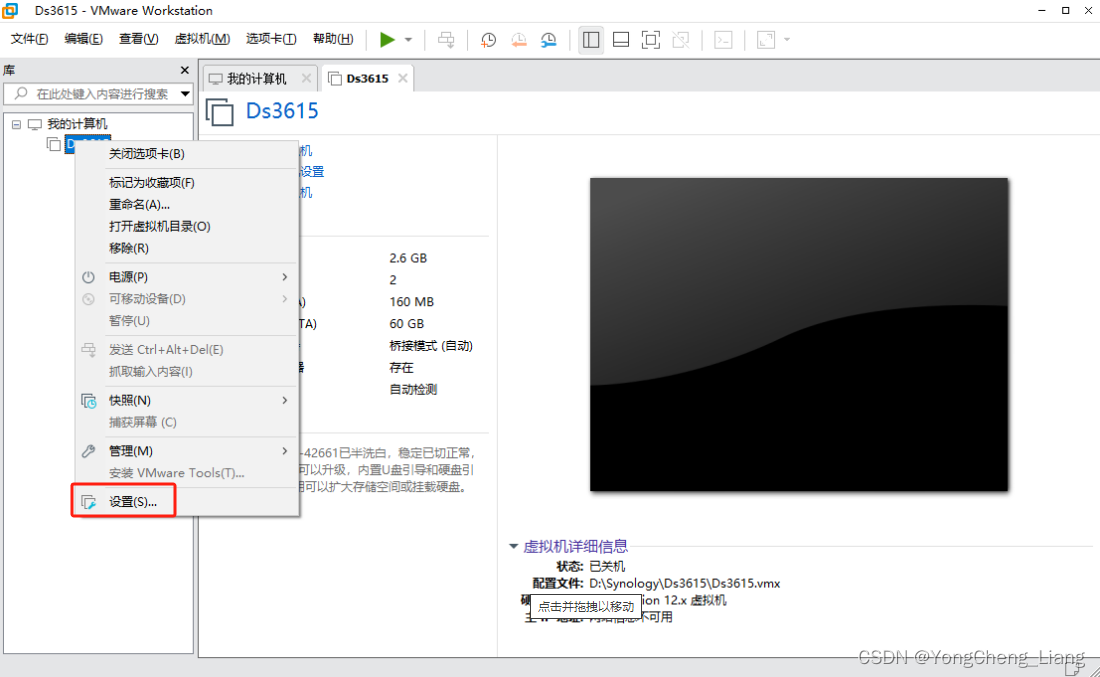
Task: Take a snapshot using the toolbar icon
Action: click(x=488, y=40)
